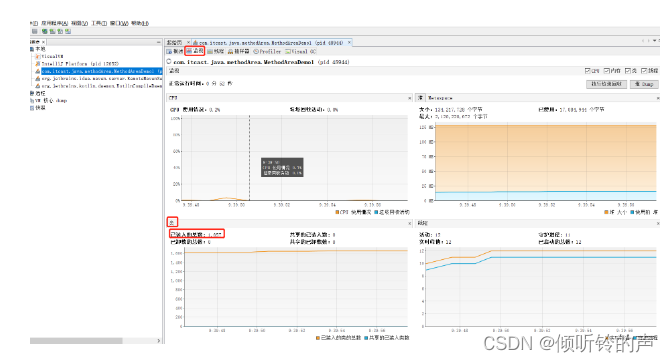Toggle the 线程 Threads graph checkbox

click(x=644, y=71)
